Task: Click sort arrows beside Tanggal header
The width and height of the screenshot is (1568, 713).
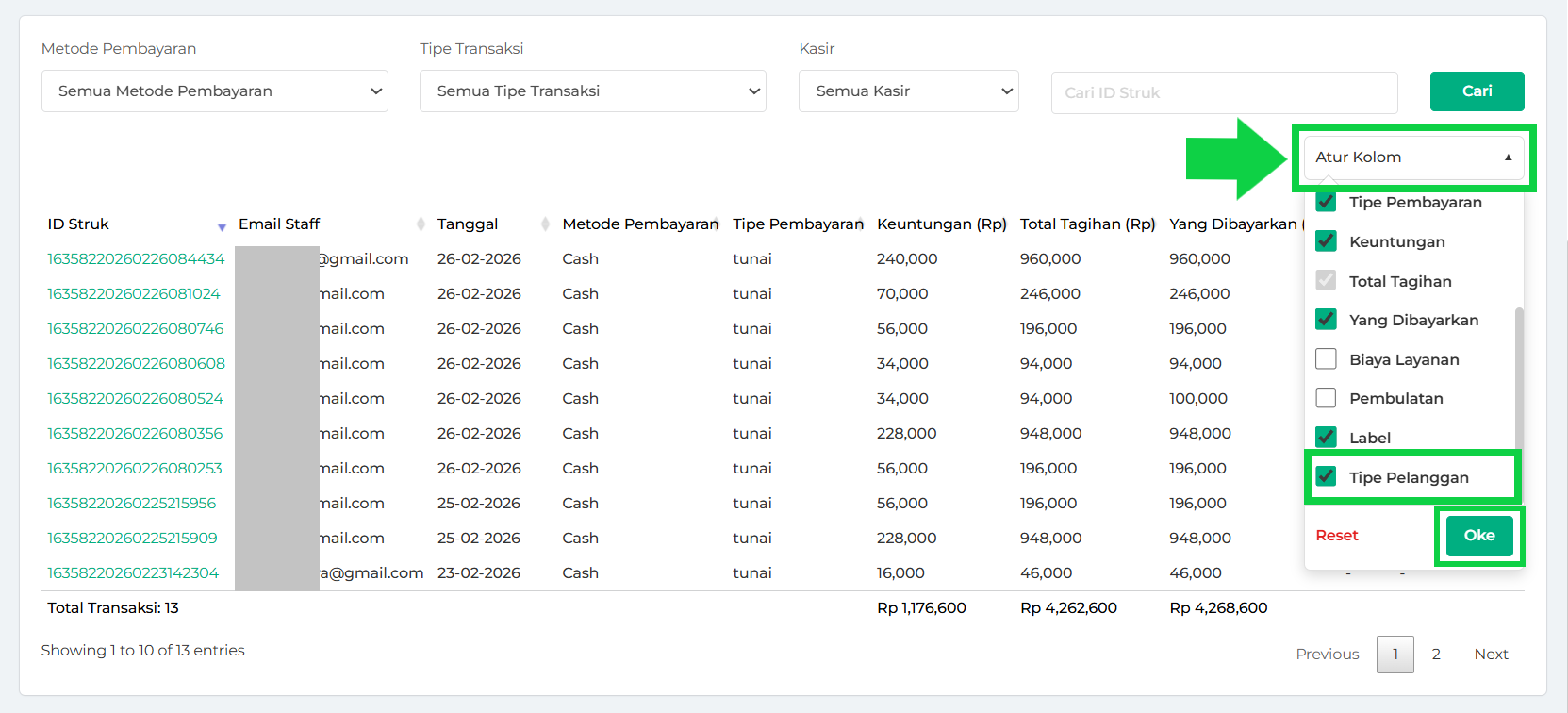Action: [x=545, y=224]
